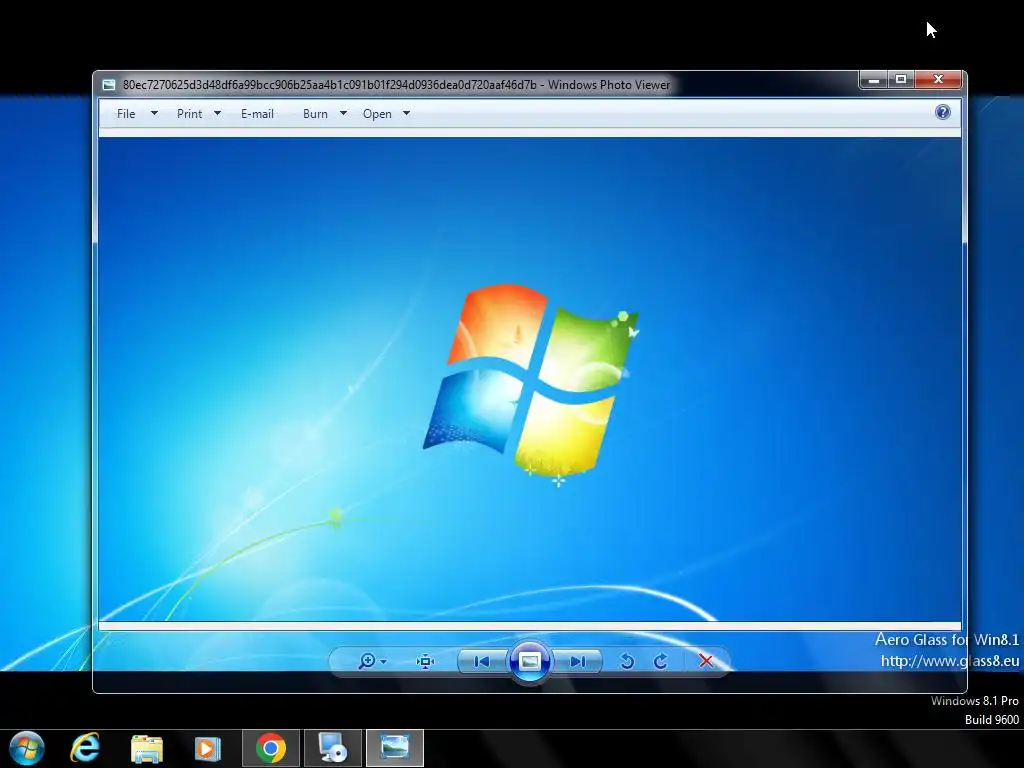Open the Start orb menu
Screen dimensions: 1024x768
coord(27,748)
